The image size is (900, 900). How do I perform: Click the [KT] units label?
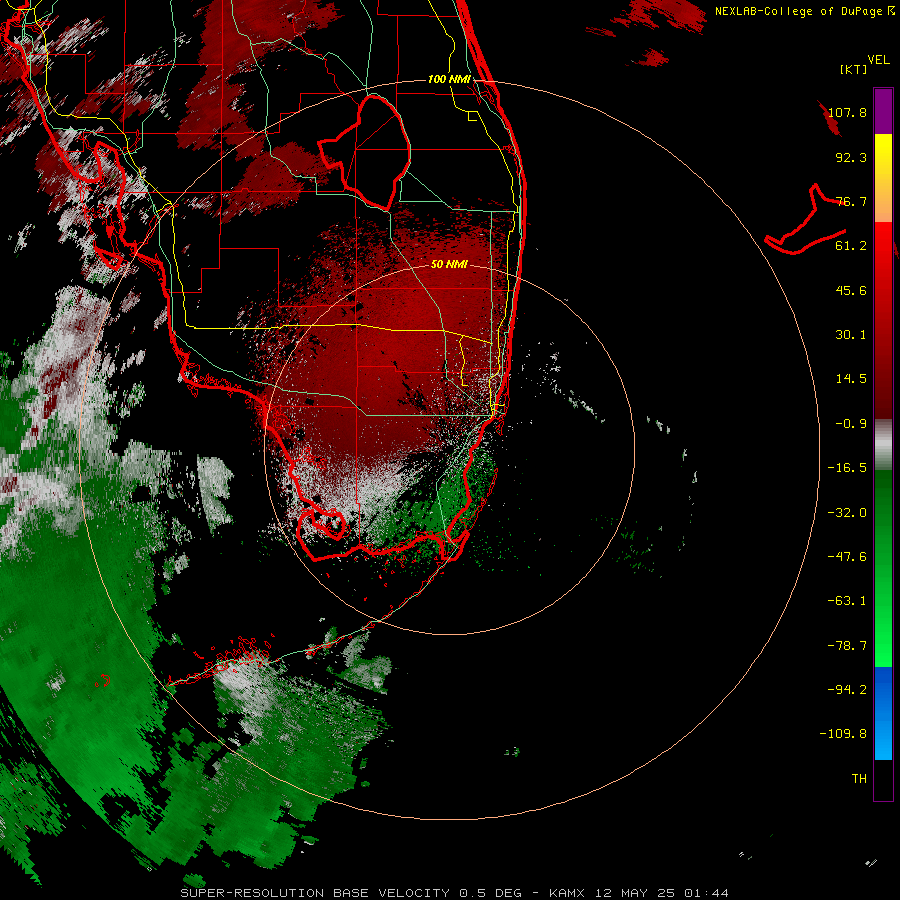(x=854, y=69)
